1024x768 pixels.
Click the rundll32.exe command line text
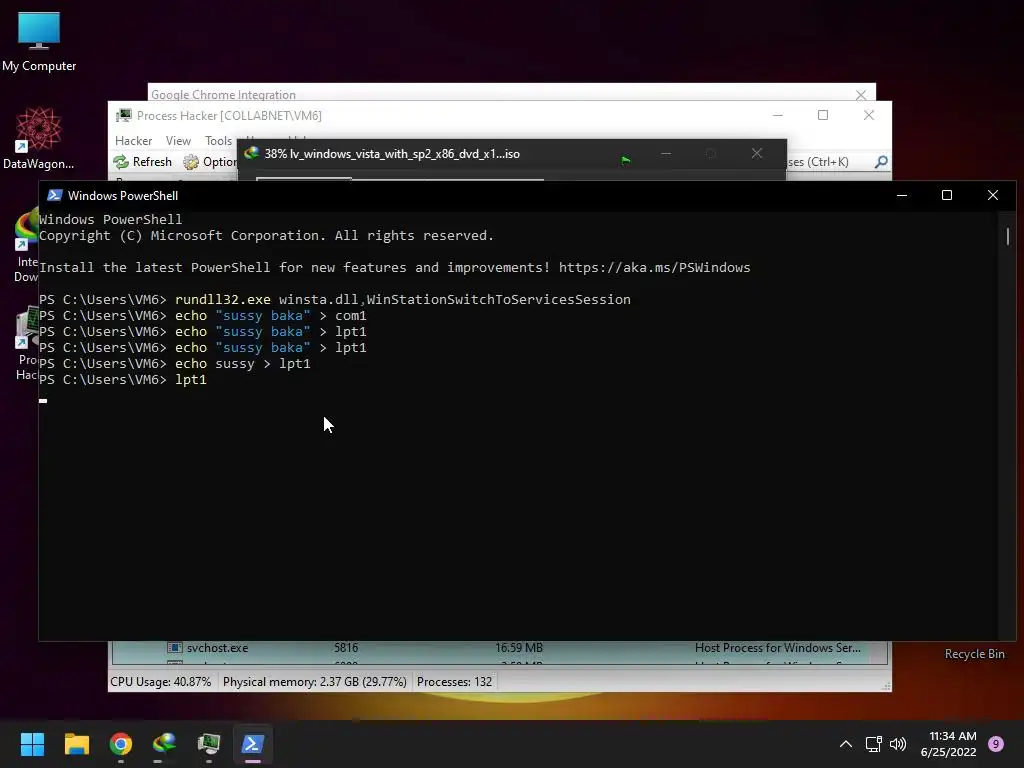pyautogui.click(x=402, y=300)
